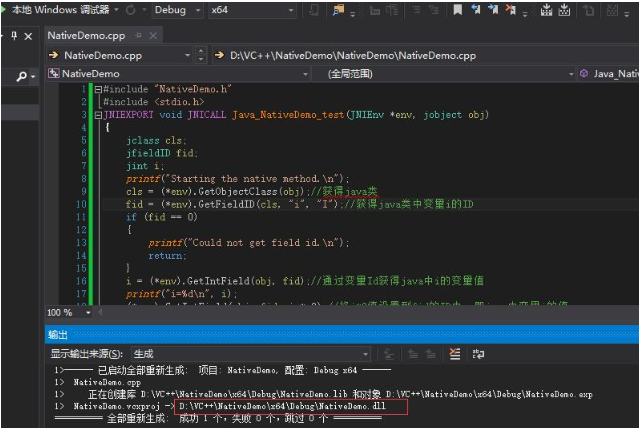The height and width of the screenshot is (428, 639).
Task: Click the up/down stepper beside file dropdown
Action: pos(201,55)
